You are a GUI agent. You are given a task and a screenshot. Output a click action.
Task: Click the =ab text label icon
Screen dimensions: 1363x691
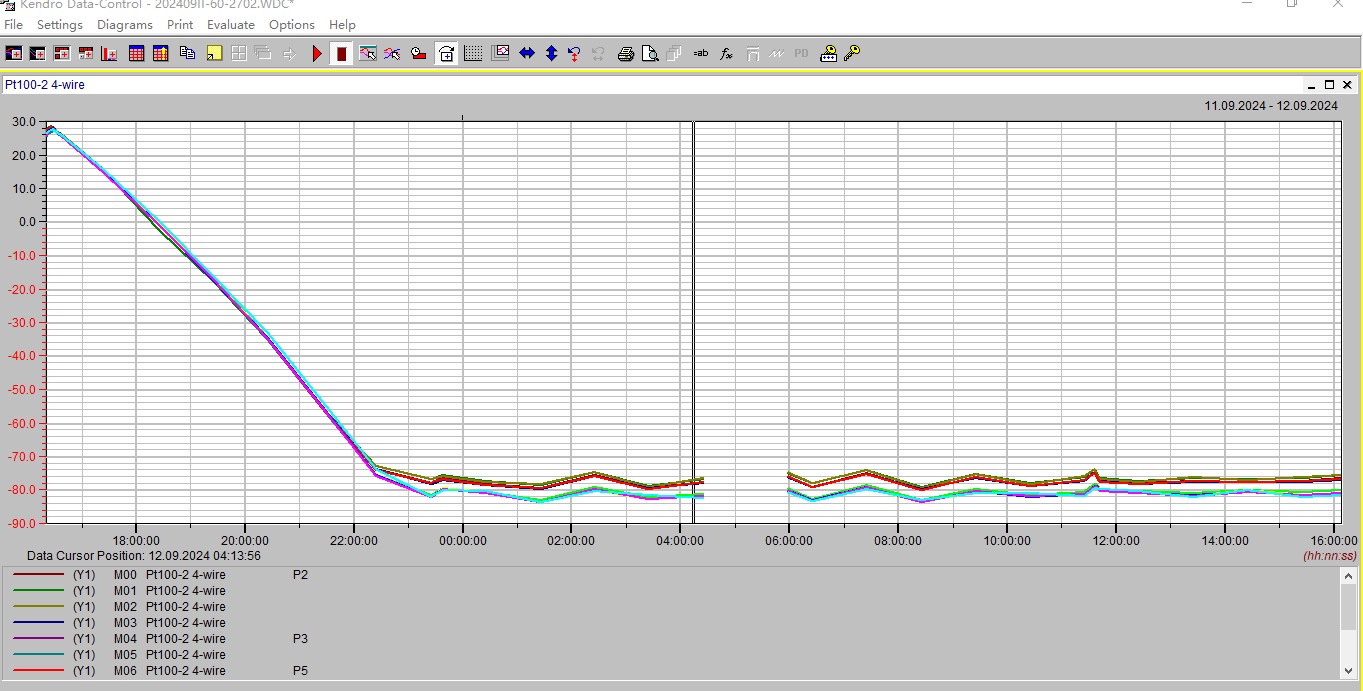(701, 54)
